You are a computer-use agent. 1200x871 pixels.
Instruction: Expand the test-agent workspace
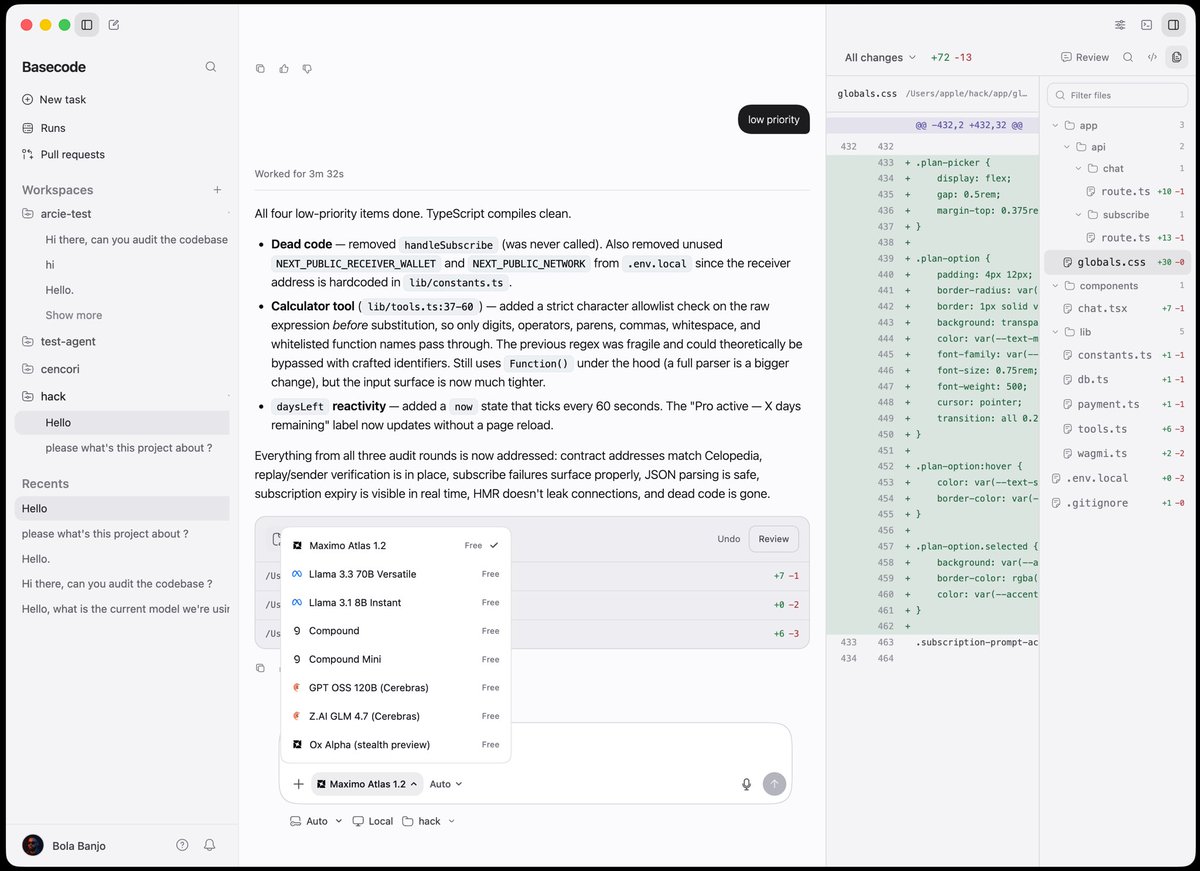[68, 341]
